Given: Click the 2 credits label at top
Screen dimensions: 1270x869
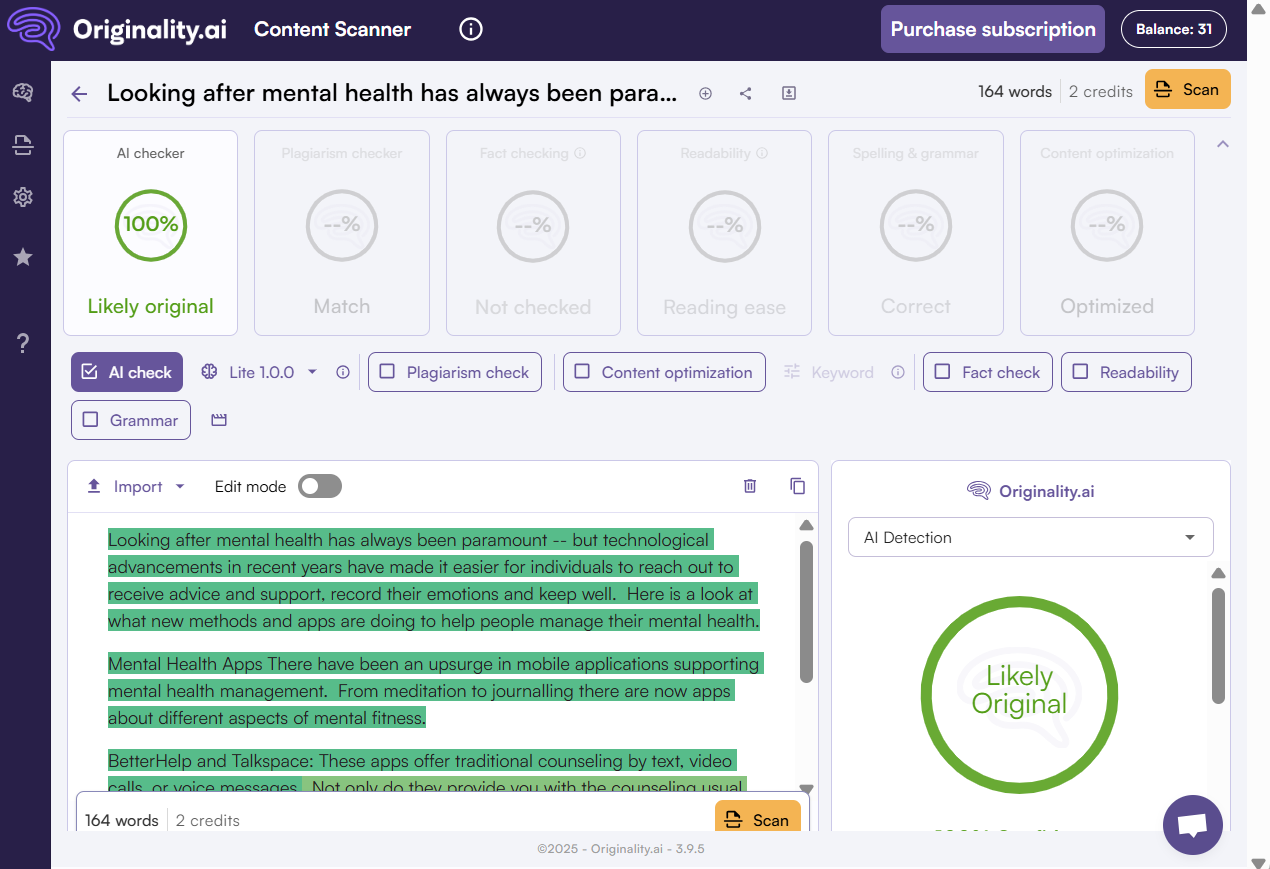Looking at the screenshot, I should pyautogui.click(x=1101, y=91).
